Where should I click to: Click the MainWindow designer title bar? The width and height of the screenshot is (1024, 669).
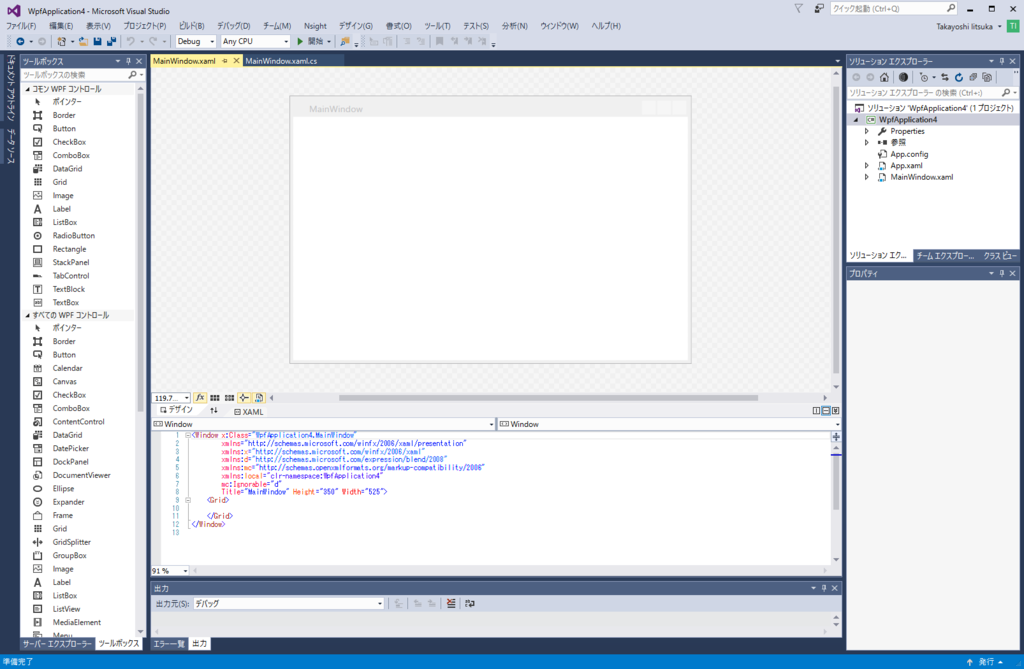[490, 108]
